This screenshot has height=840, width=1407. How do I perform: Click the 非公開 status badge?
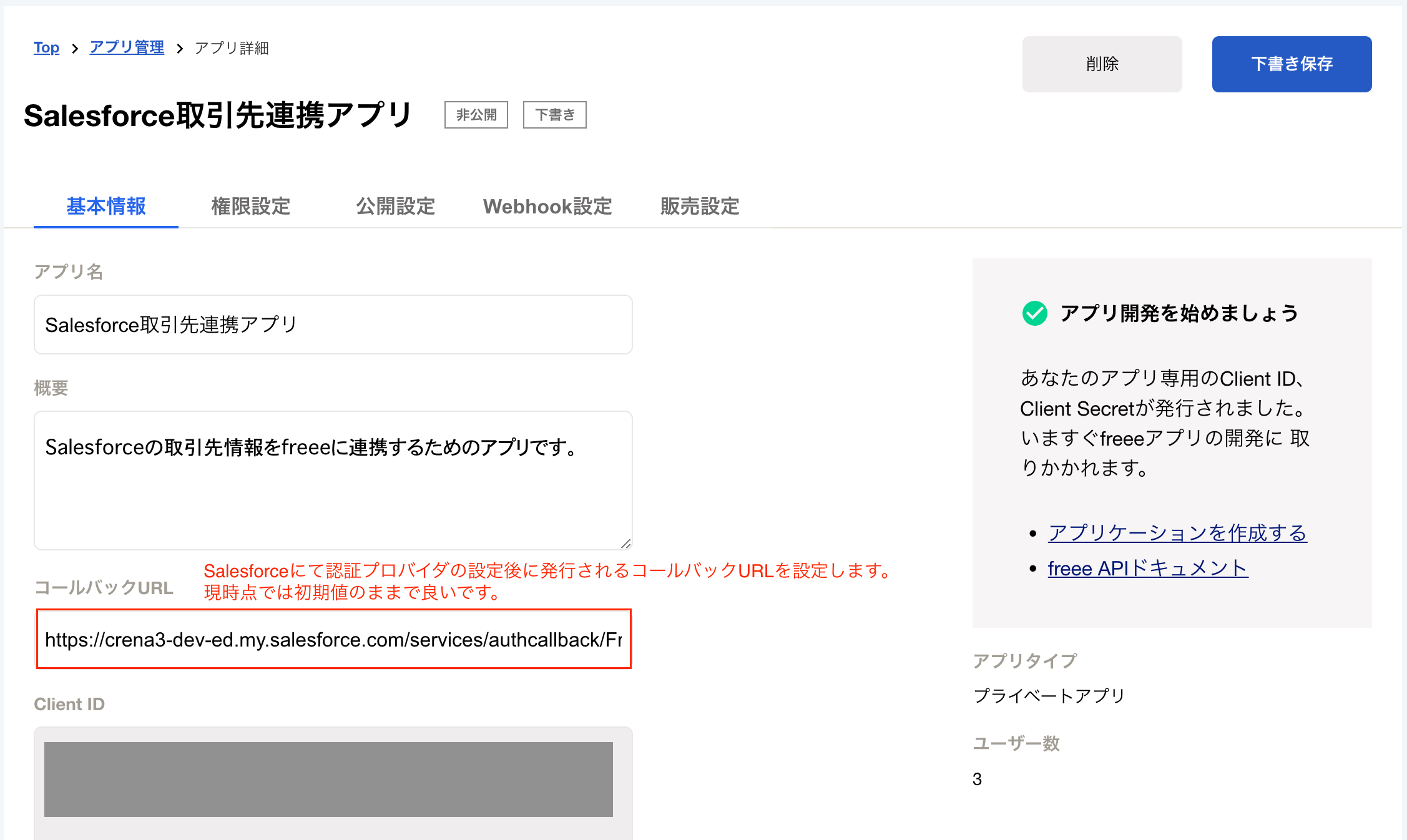coord(476,115)
